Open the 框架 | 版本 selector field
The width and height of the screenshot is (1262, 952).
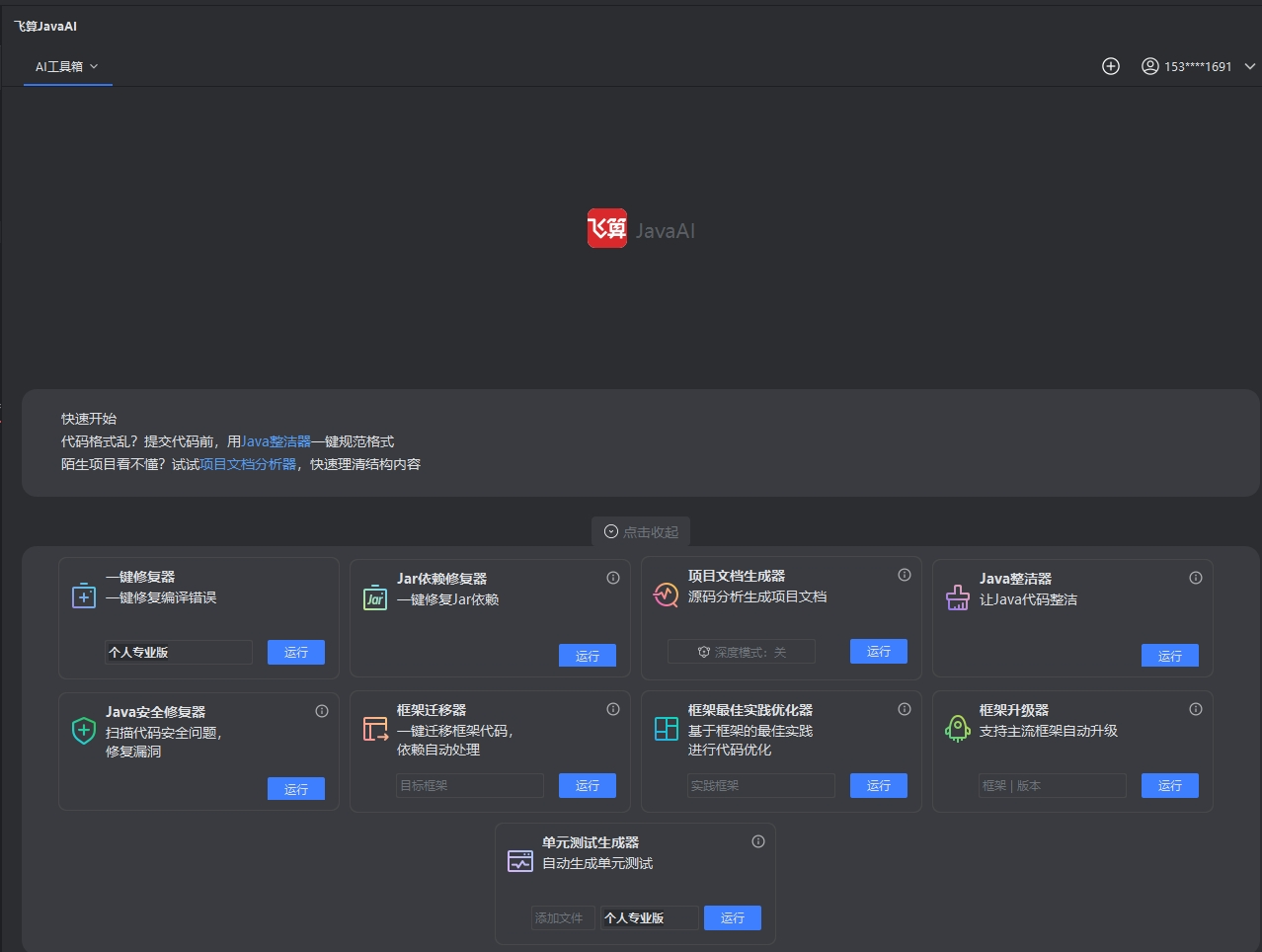click(x=1053, y=785)
